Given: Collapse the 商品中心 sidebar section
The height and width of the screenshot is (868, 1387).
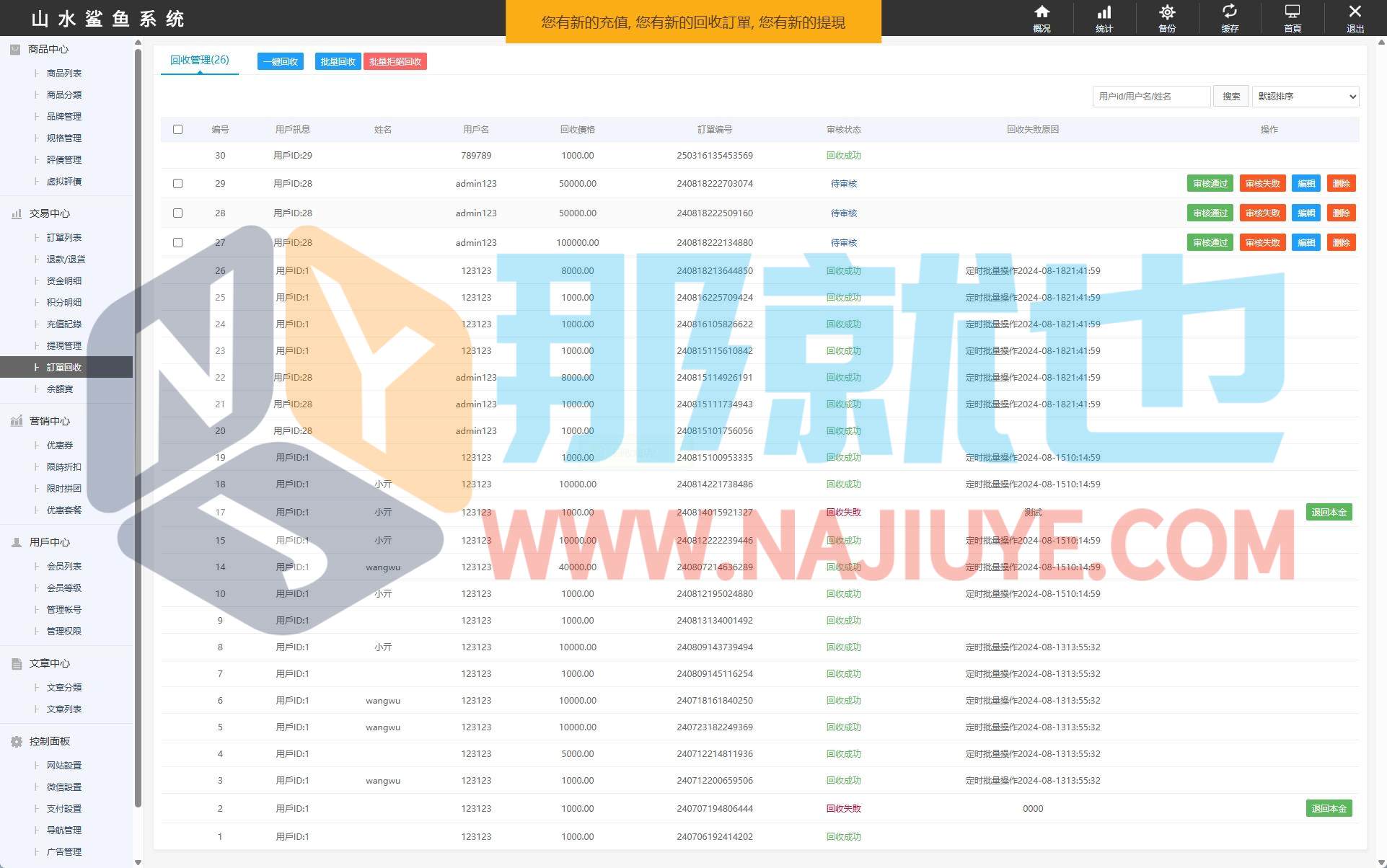Looking at the screenshot, I should [48, 49].
